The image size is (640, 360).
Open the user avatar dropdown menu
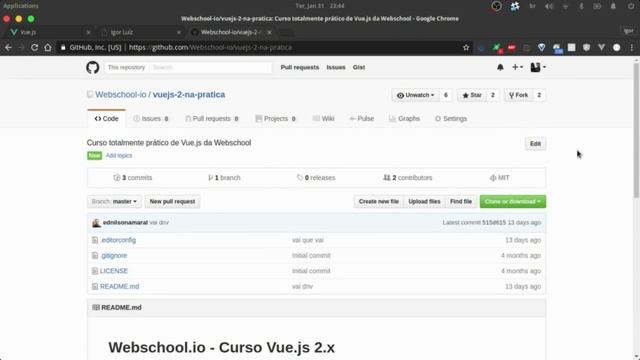[538, 67]
